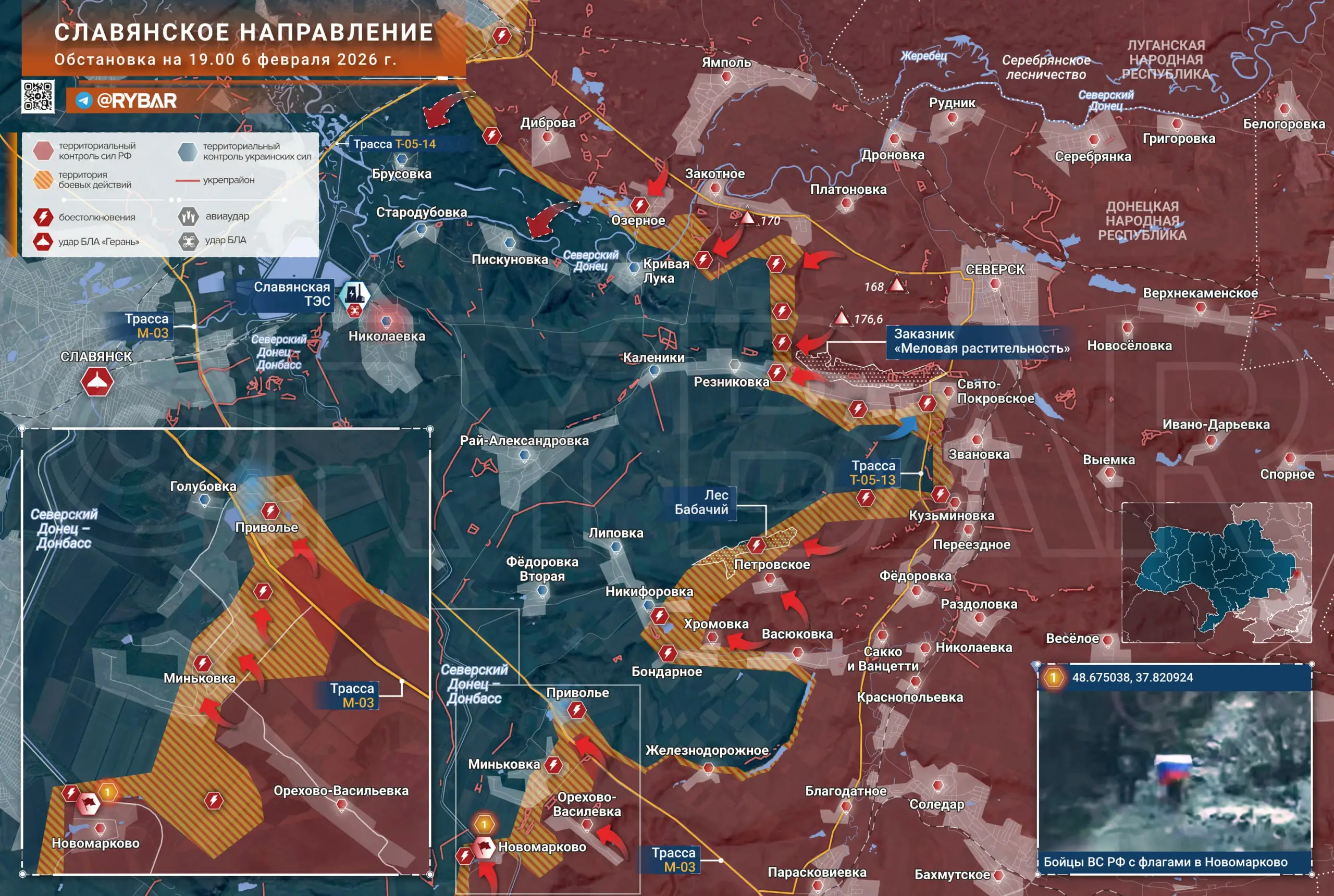Click the clash icon near Озерное
1334x896 pixels.
point(639,205)
